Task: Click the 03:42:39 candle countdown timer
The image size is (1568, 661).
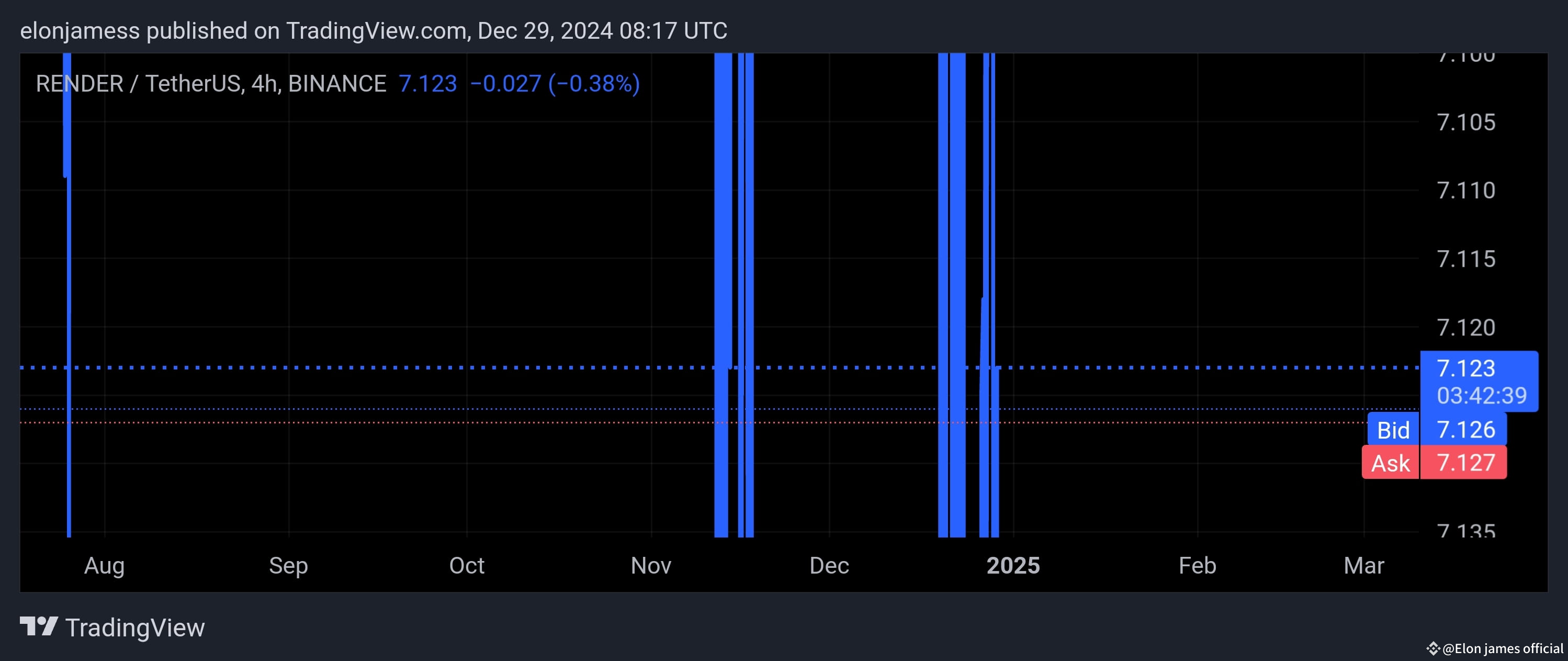Action: pyautogui.click(x=1481, y=396)
